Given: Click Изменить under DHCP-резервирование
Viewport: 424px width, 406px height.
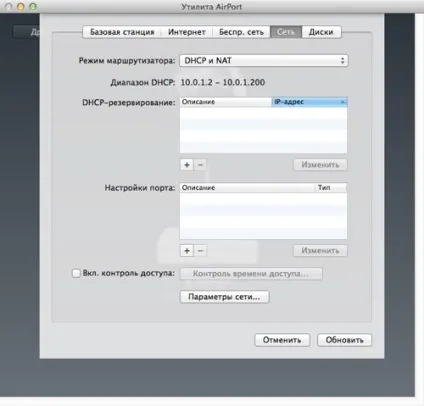Looking at the screenshot, I should point(320,165).
